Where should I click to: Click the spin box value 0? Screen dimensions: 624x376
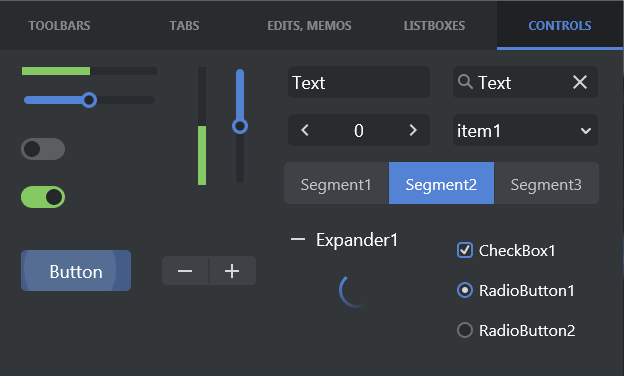(359, 131)
